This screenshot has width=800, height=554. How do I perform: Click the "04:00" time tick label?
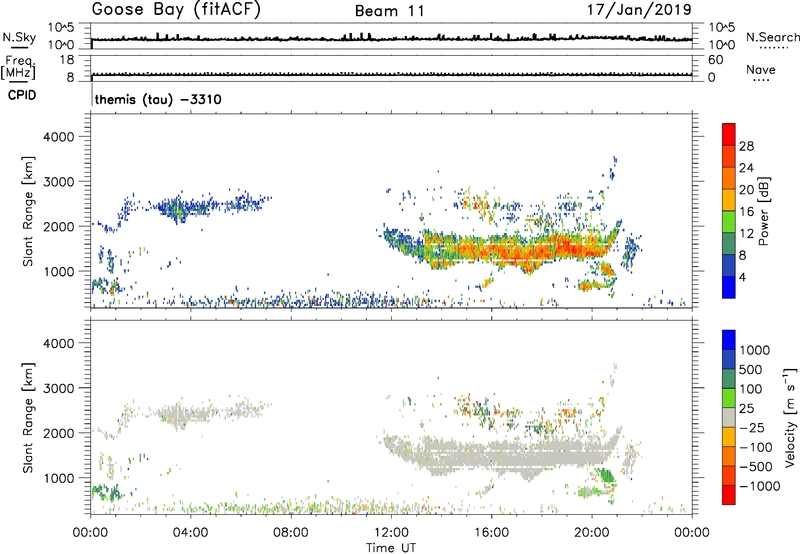pyautogui.click(x=190, y=533)
